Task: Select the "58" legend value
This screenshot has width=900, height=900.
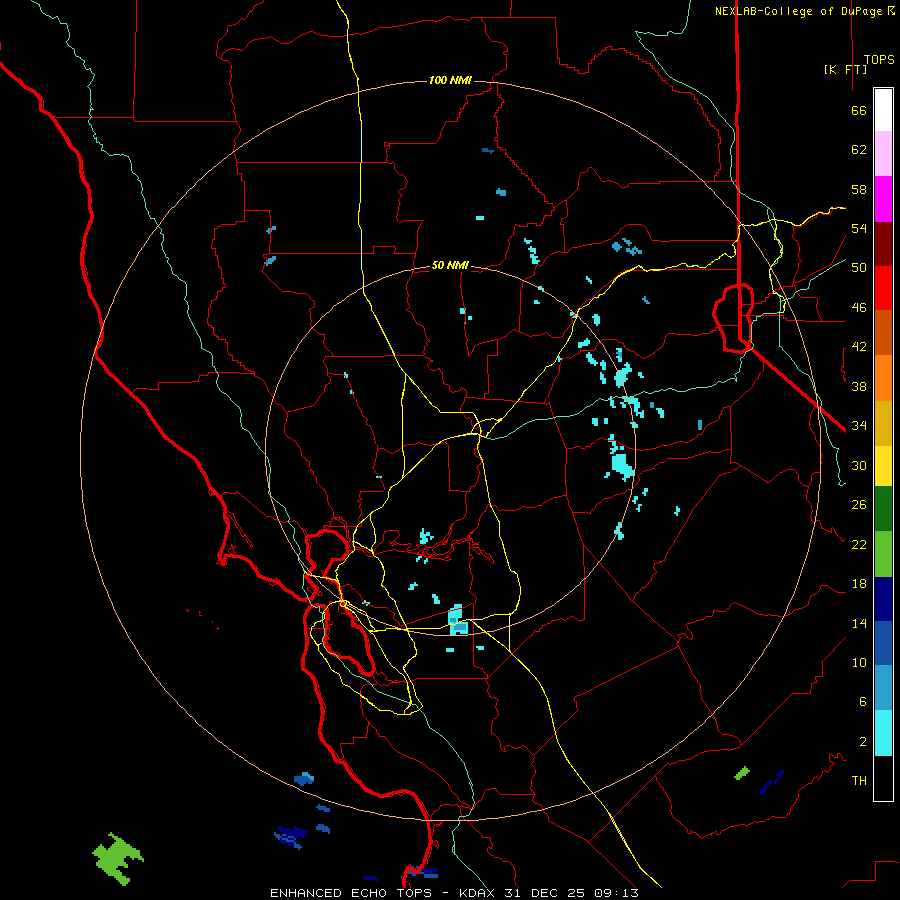Action: coord(859,189)
